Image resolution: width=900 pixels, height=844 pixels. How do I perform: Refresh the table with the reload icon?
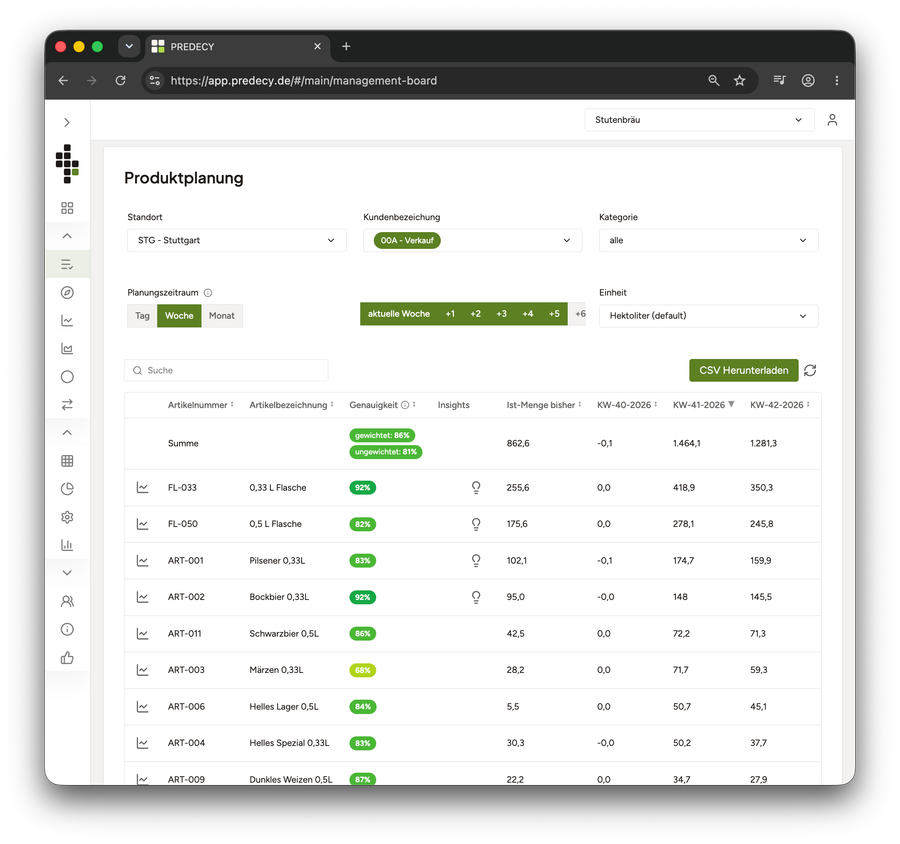tap(810, 370)
